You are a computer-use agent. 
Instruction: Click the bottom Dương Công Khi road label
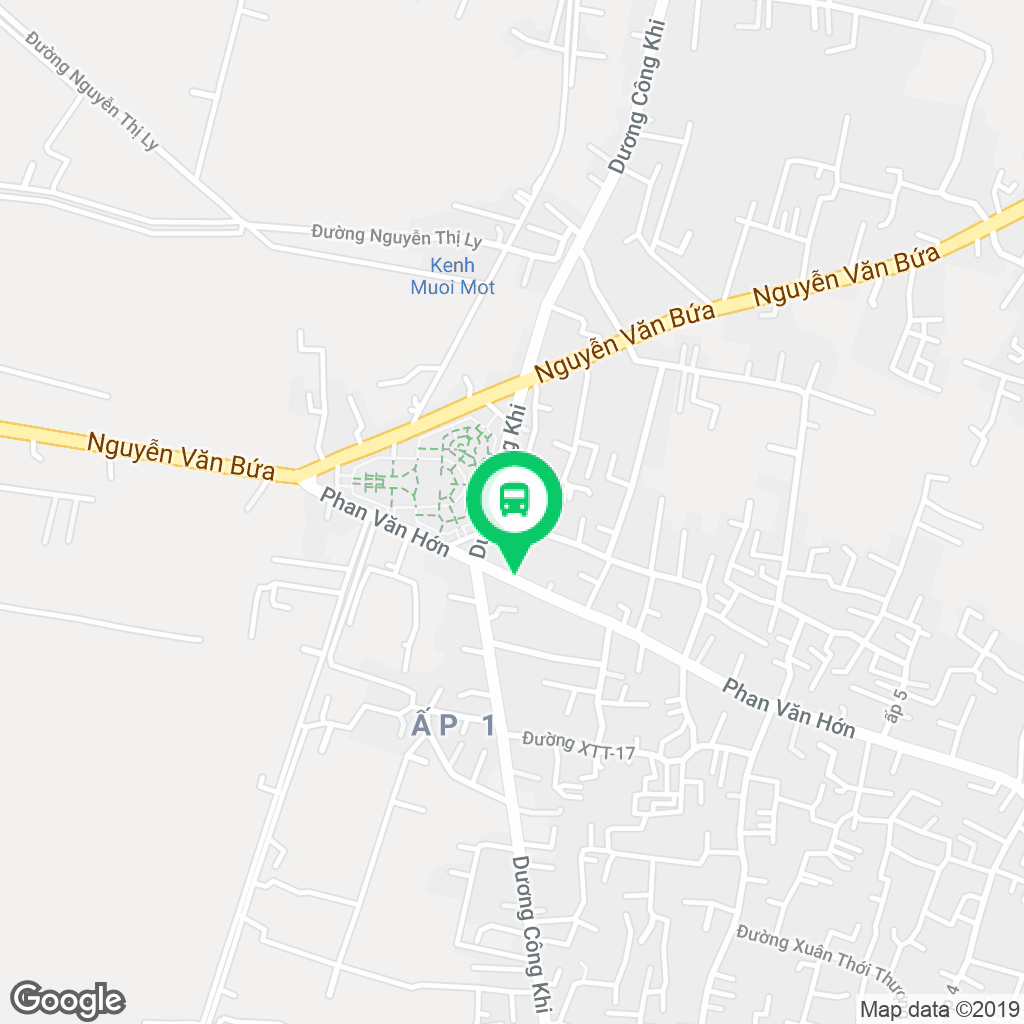tap(530, 934)
